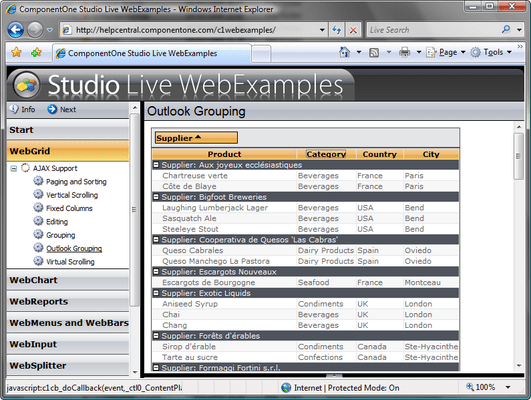Open the Home dropdown arrow
Viewport: 531px width, 400px height.
[359, 52]
